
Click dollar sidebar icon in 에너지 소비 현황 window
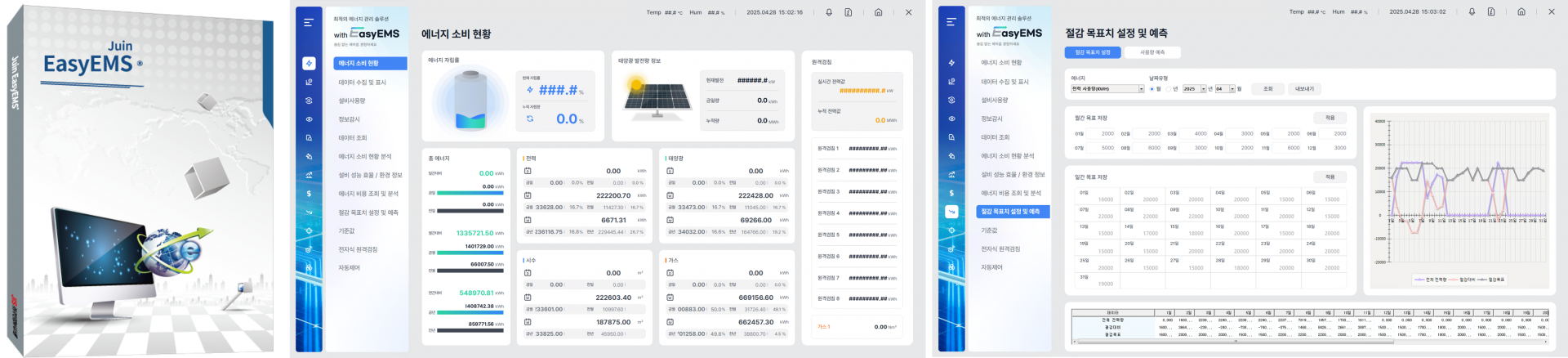[x=309, y=194]
